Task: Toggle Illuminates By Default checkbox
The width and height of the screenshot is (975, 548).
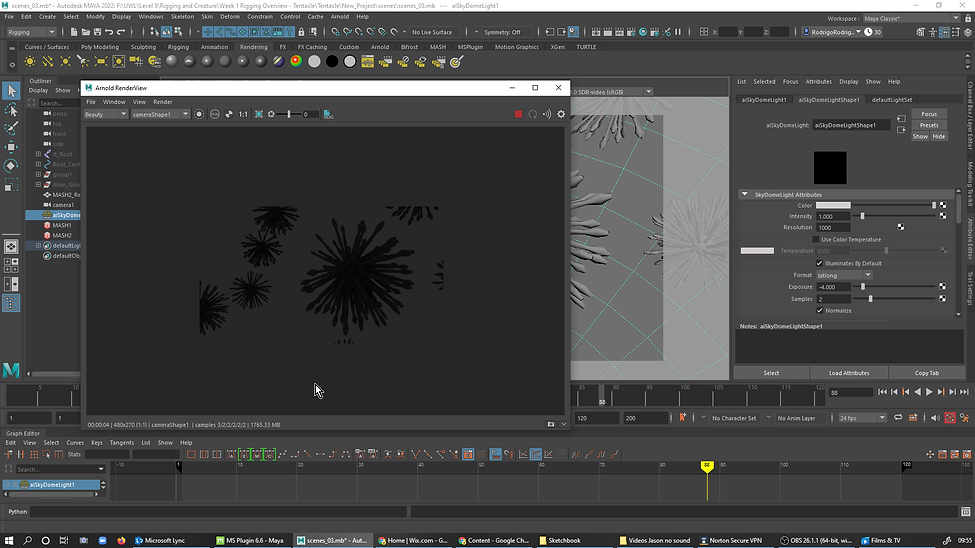Action: pyautogui.click(x=820, y=263)
